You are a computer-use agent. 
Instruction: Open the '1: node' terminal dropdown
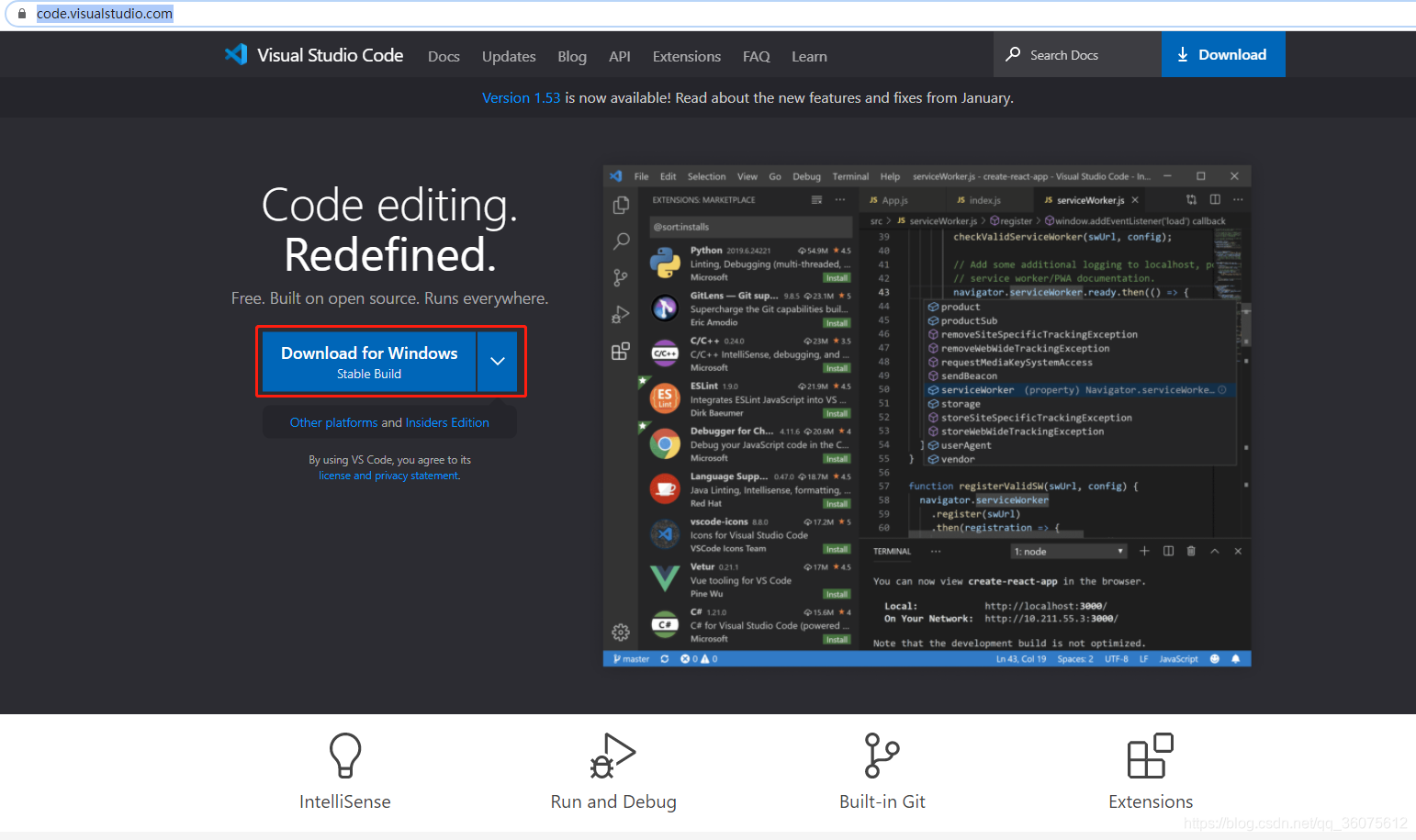tap(1069, 552)
